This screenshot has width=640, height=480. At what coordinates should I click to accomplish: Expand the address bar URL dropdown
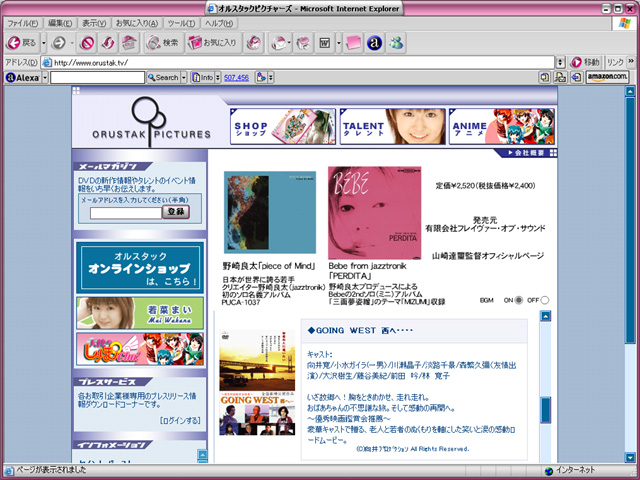[559, 62]
